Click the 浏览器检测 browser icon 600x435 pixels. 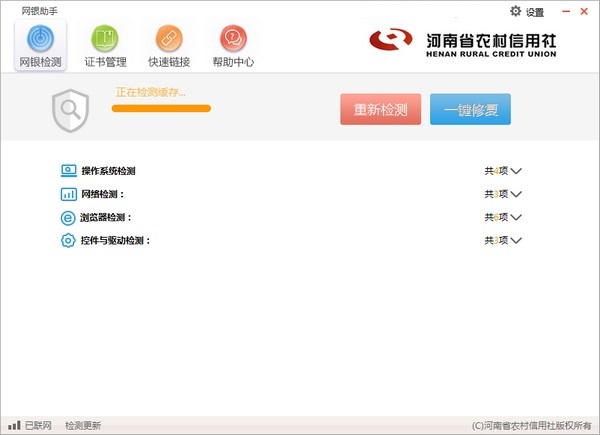[x=68, y=217]
